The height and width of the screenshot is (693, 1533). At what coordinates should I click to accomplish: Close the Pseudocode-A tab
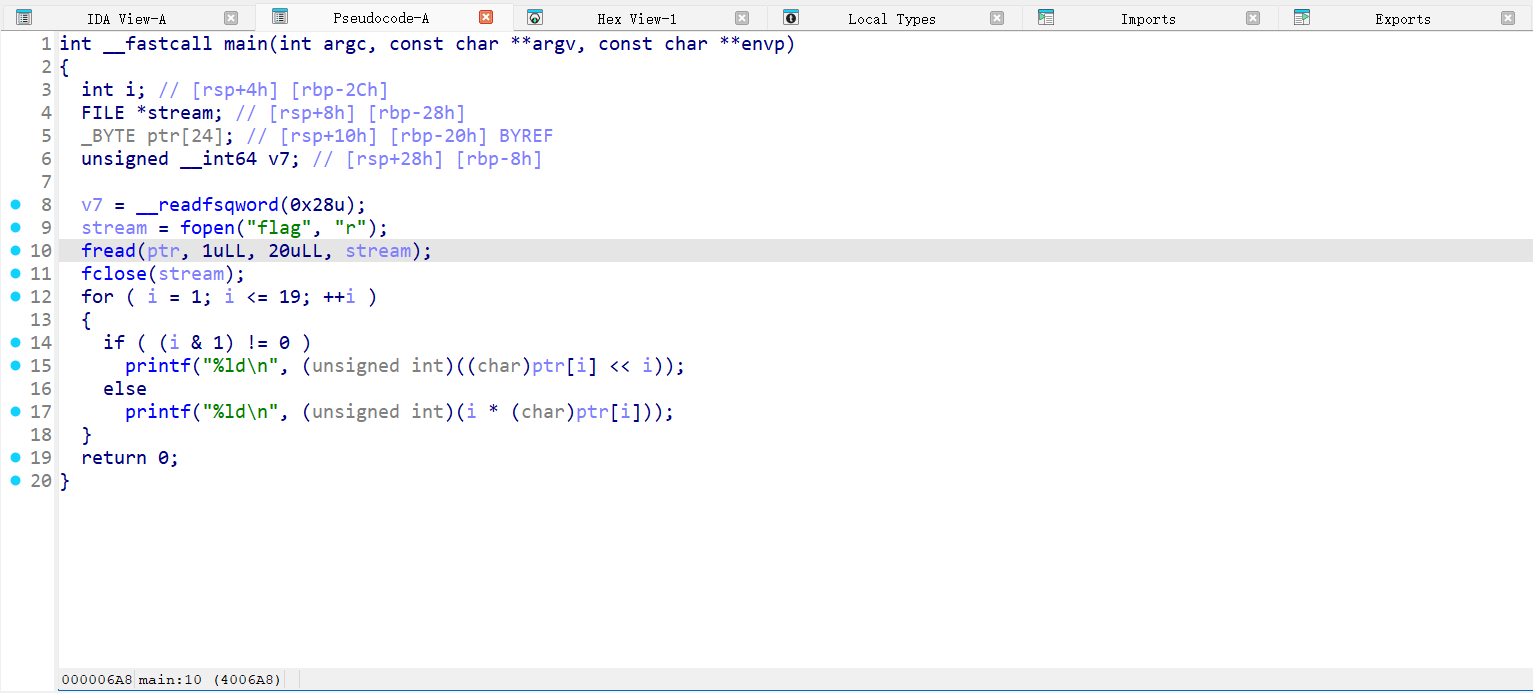pyautogui.click(x=486, y=18)
